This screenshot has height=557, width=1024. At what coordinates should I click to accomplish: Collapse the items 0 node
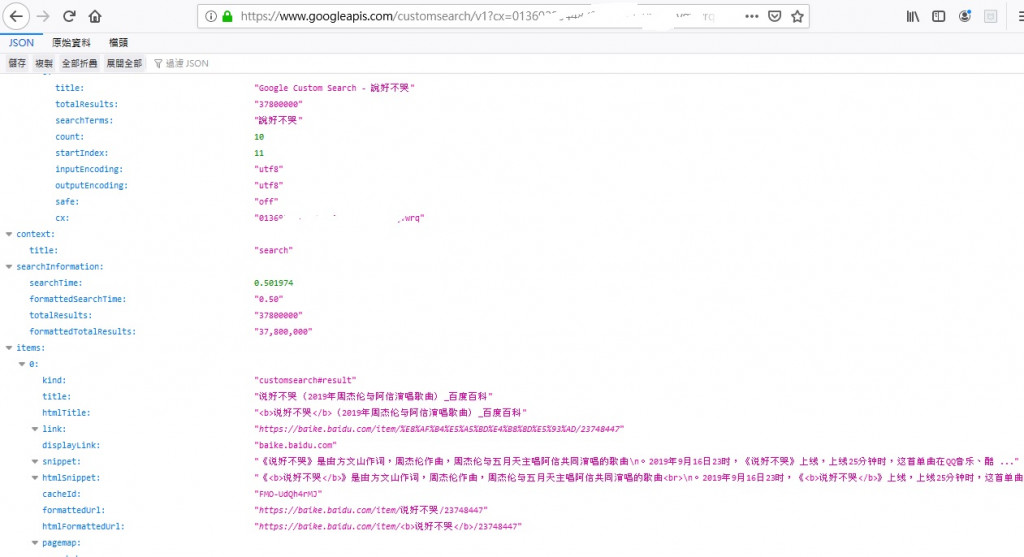click(x=22, y=364)
